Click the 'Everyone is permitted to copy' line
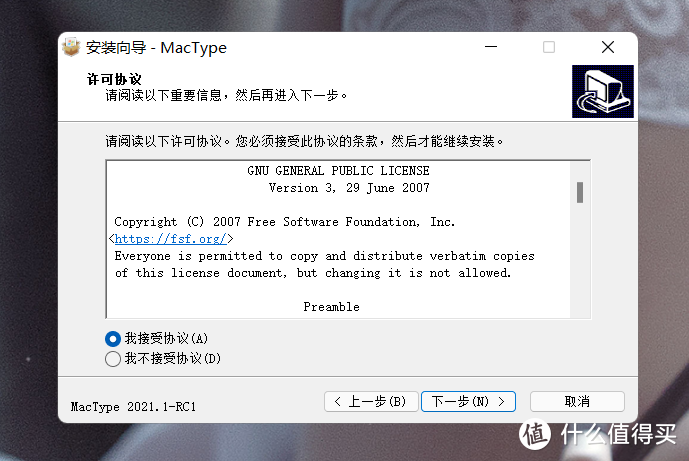Viewport: 689px width, 461px height. pyautogui.click(x=324, y=256)
